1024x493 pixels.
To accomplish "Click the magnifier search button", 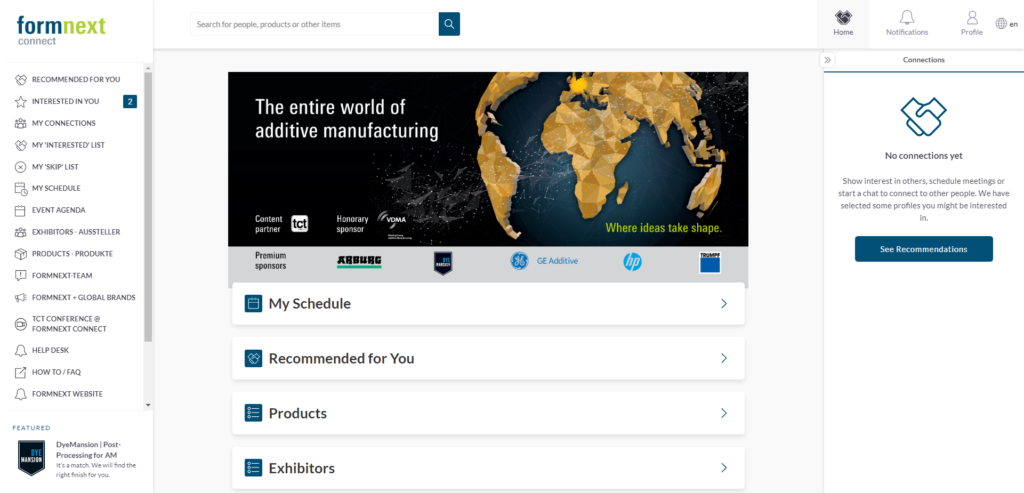I will tap(449, 24).
